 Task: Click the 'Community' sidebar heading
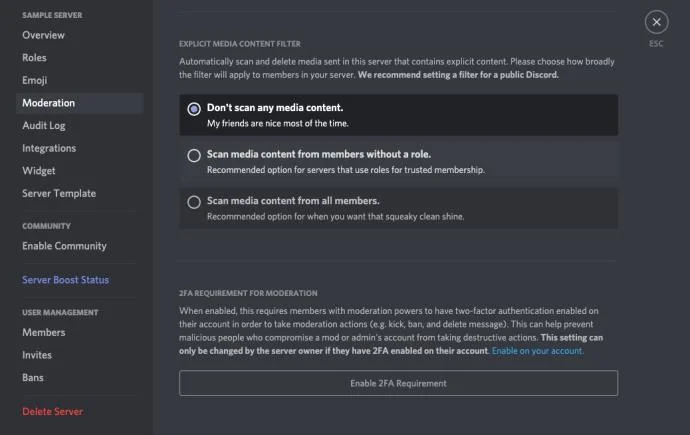click(46, 226)
